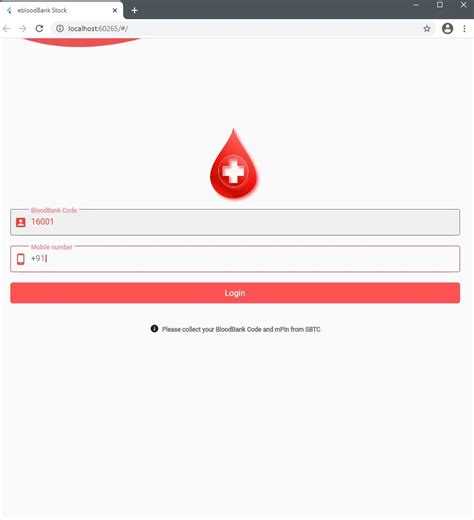
Task: Click the info icon beside SBTC notice
Action: tap(154, 329)
